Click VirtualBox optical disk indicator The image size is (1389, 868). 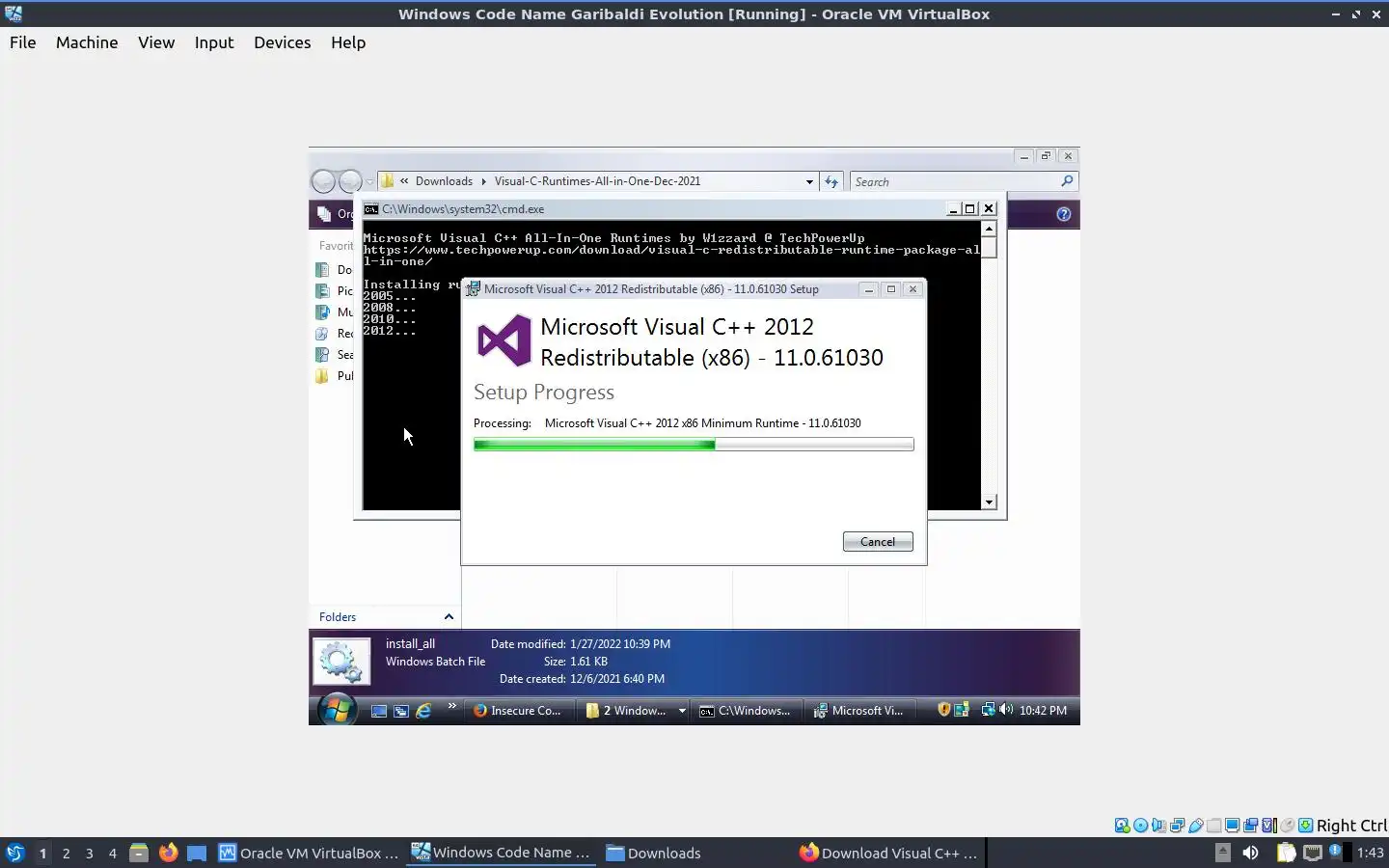[x=1140, y=826]
